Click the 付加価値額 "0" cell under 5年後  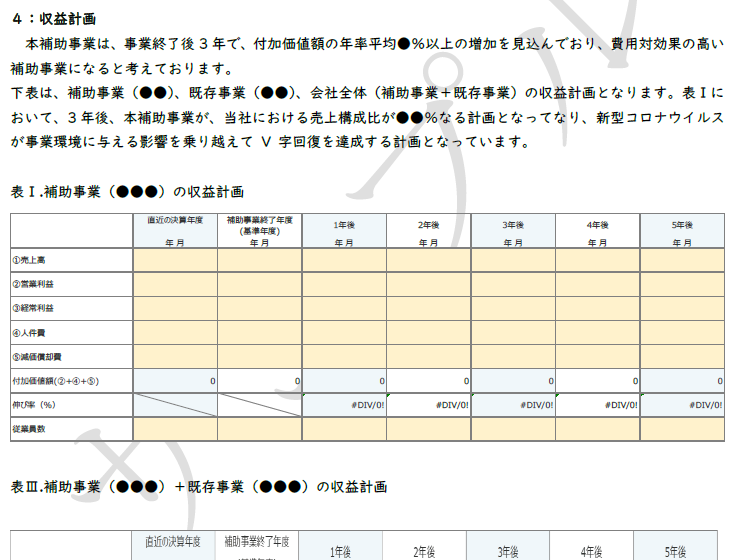point(682,381)
